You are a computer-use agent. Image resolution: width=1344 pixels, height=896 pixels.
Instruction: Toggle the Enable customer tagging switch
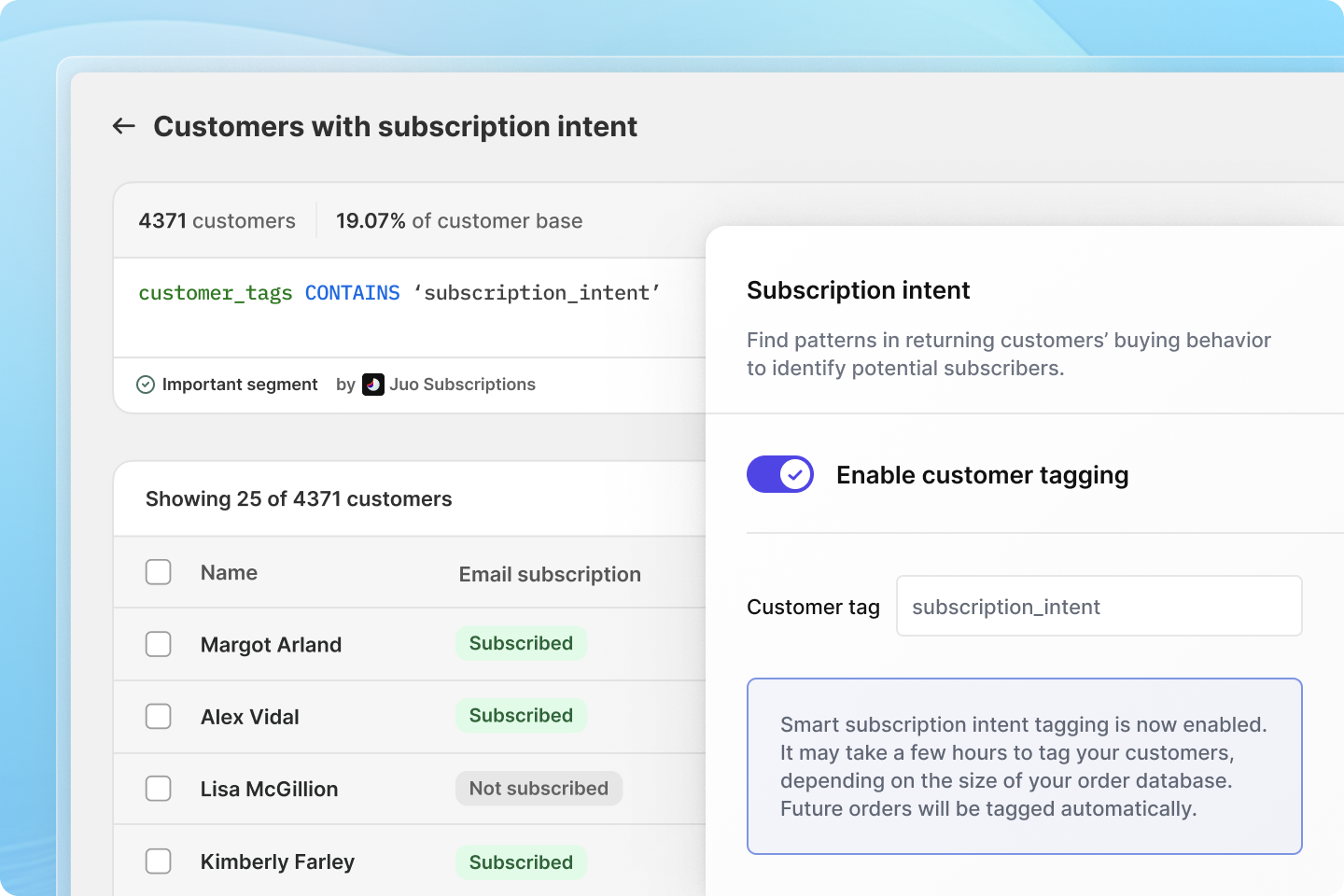[780, 474]
